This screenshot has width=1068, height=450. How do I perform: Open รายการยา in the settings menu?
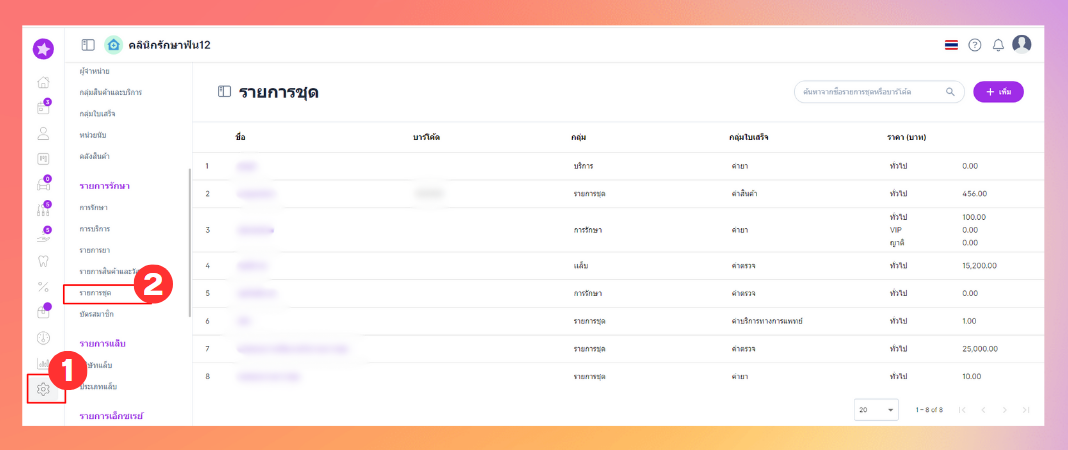pyautogui.click(x=94, y=250)
